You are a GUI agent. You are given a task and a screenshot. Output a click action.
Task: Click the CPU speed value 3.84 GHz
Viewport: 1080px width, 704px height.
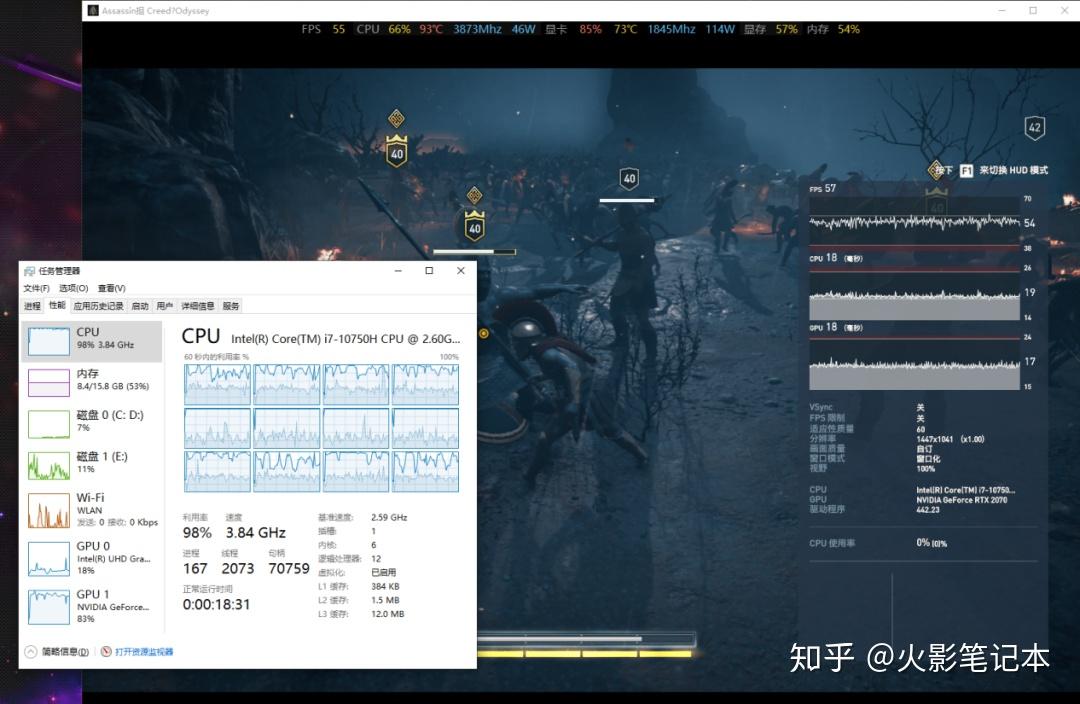[x=256, y=532]
